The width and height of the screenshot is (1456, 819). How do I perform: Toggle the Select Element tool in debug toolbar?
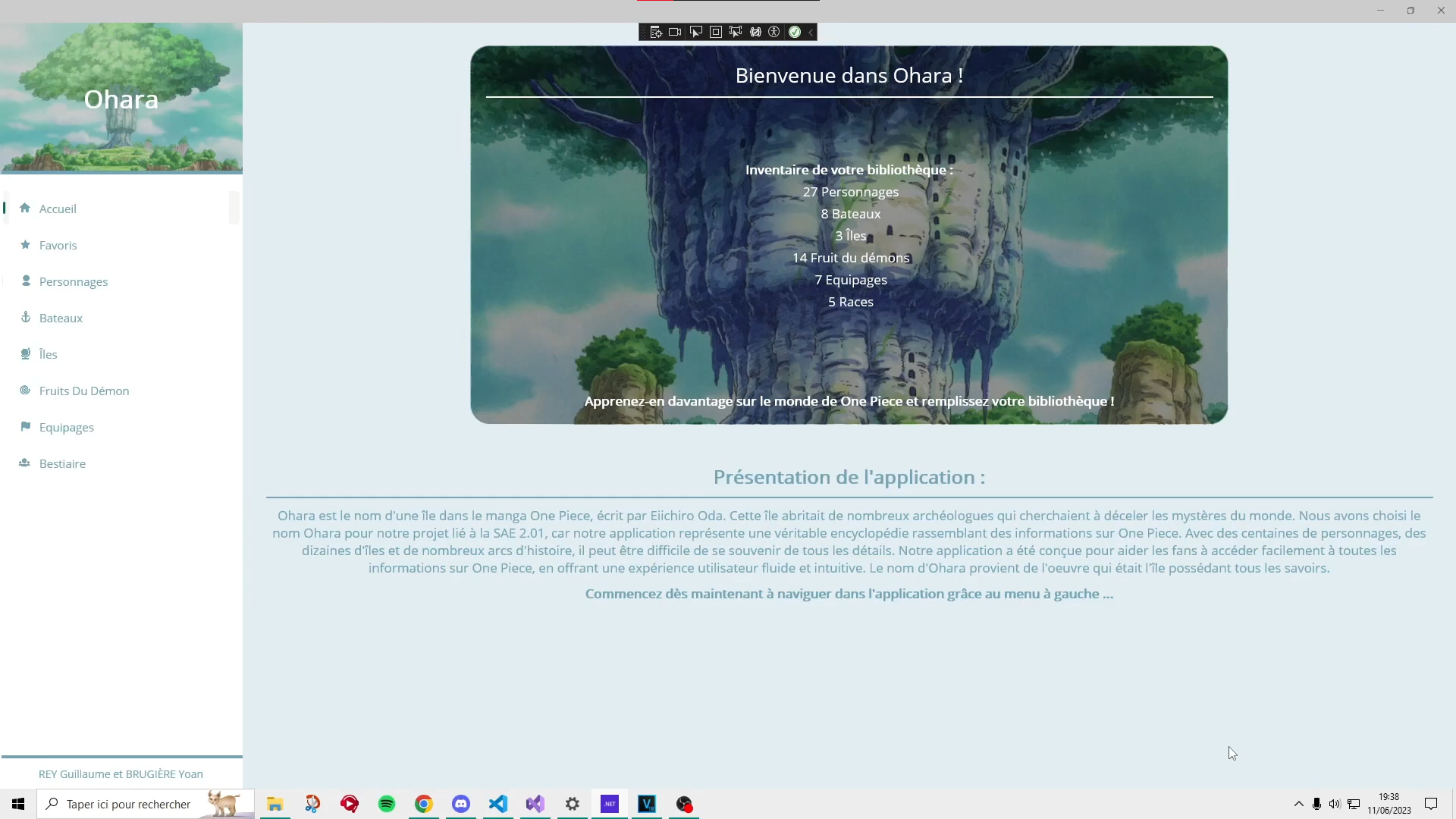[695, 32]
